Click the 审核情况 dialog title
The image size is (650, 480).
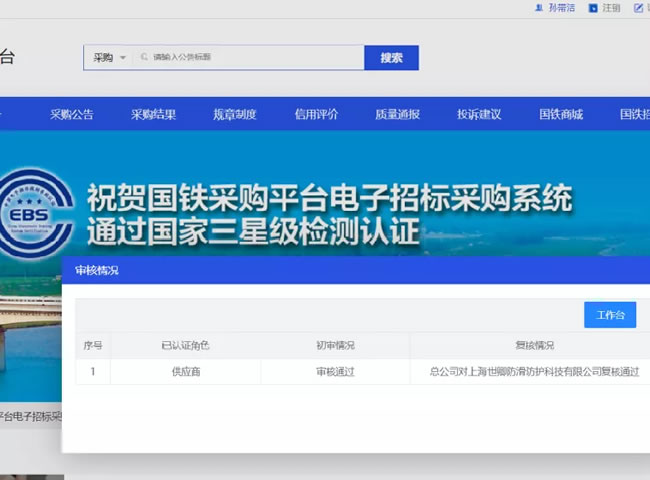click(x=97, y=270)
